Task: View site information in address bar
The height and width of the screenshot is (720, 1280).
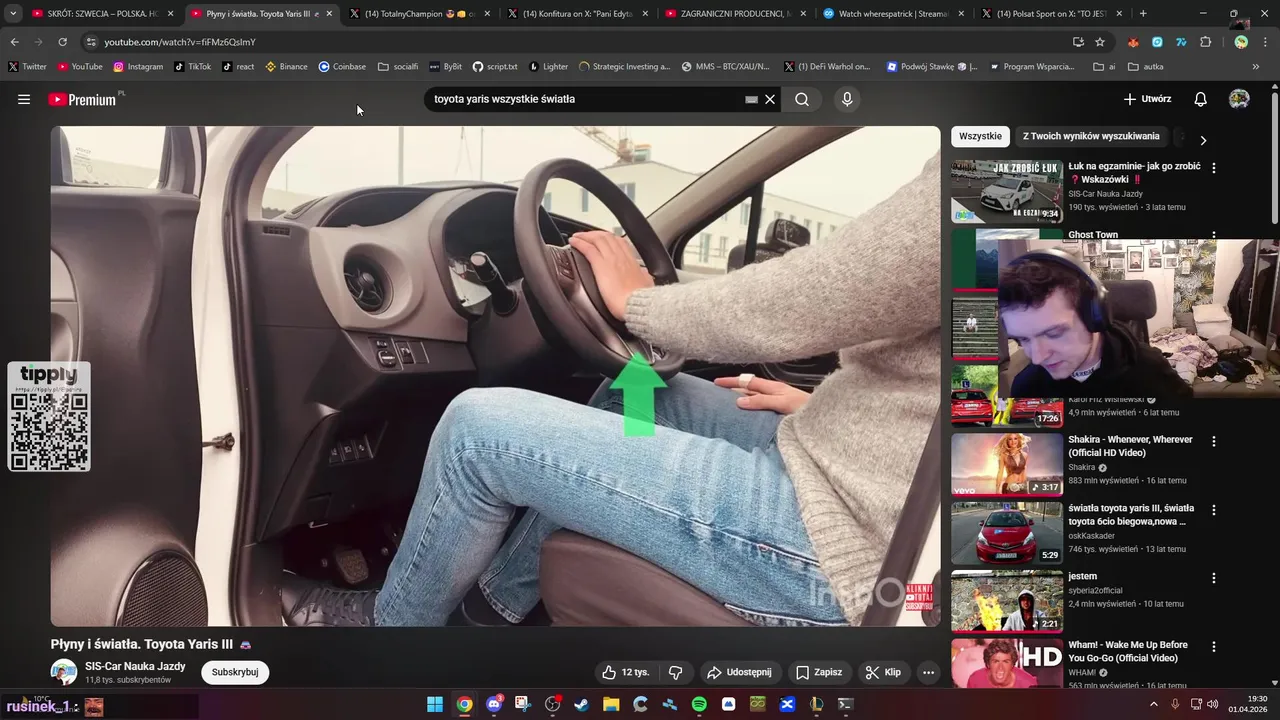Action: 90,42
